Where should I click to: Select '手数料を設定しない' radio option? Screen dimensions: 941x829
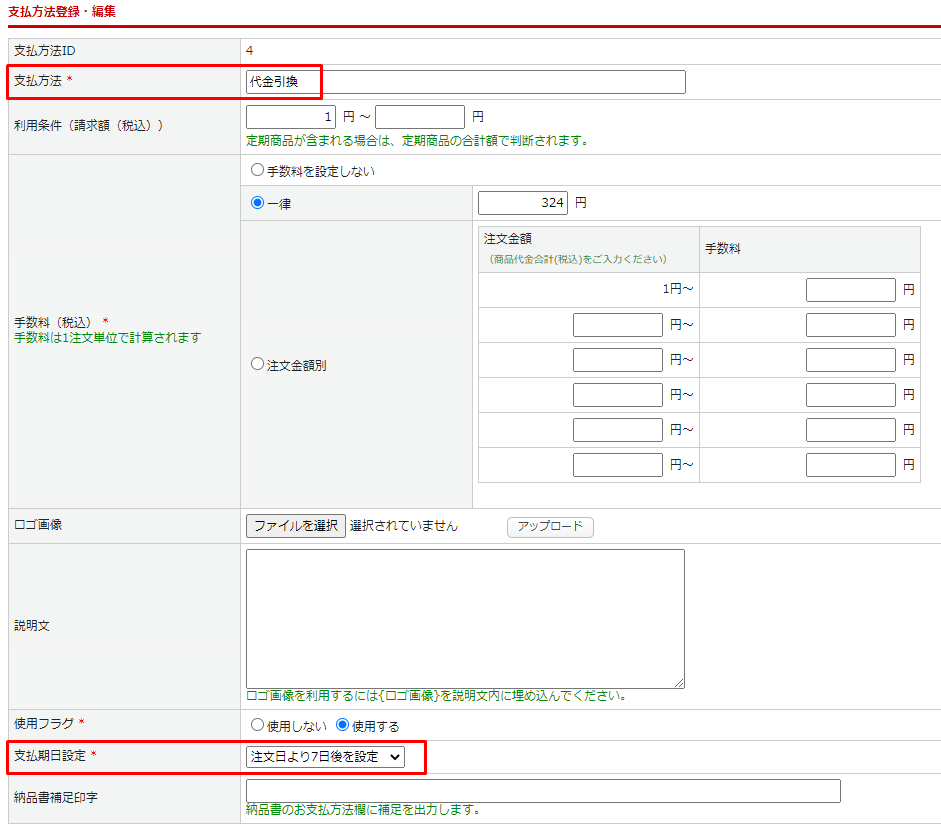pos(257,171)
